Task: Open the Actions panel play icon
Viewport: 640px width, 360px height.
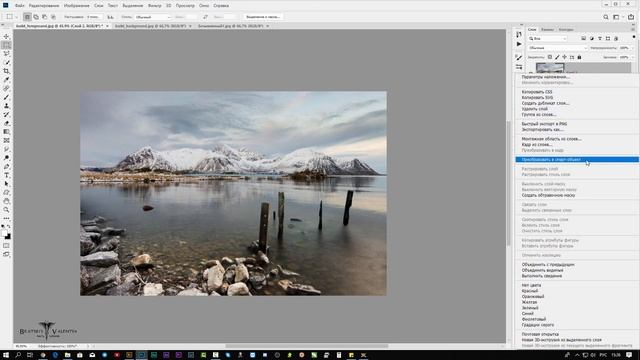Action: [519, 44]
